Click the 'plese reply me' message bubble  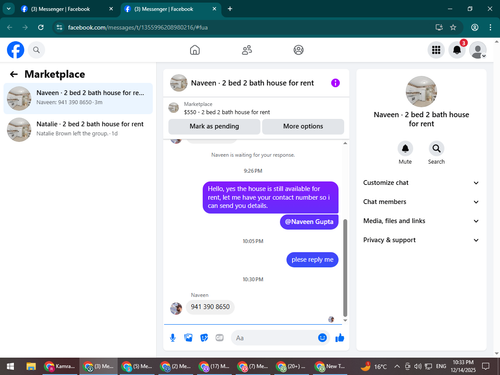point(312,260)
